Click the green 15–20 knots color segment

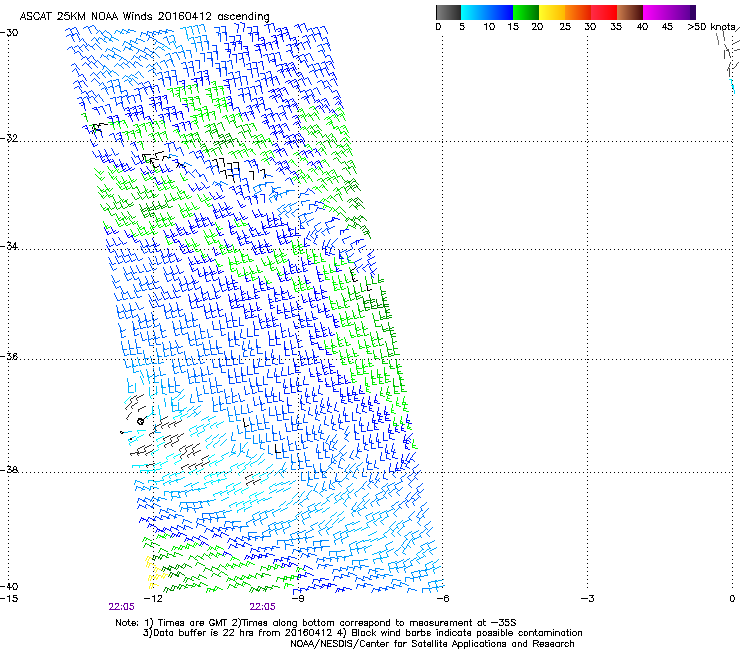pyautogui.click(x=526, y=12)
